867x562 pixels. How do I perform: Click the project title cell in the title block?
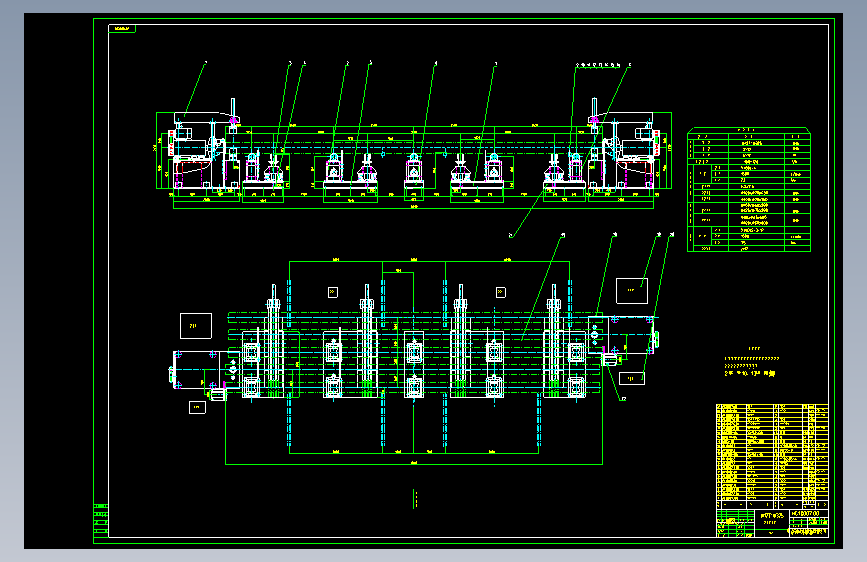tap(771, 518)
